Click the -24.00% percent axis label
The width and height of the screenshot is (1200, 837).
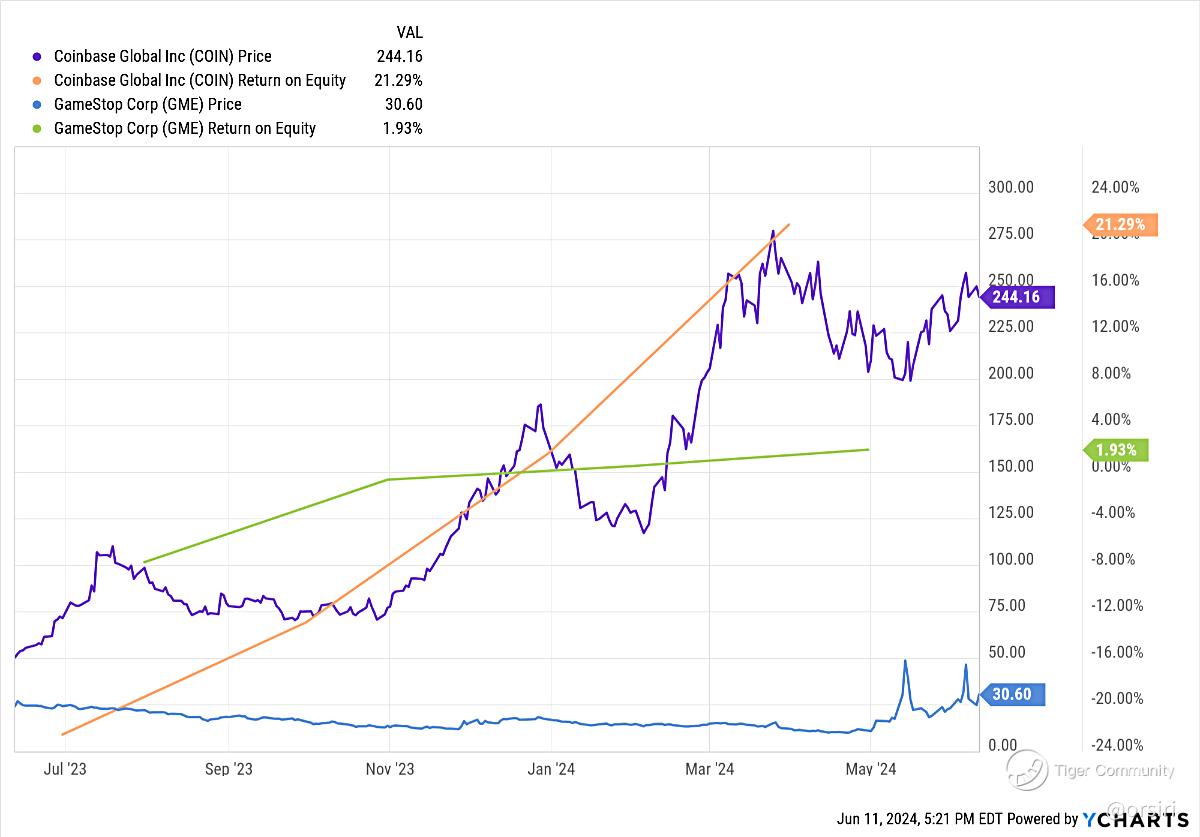(x=1117, y=746)
